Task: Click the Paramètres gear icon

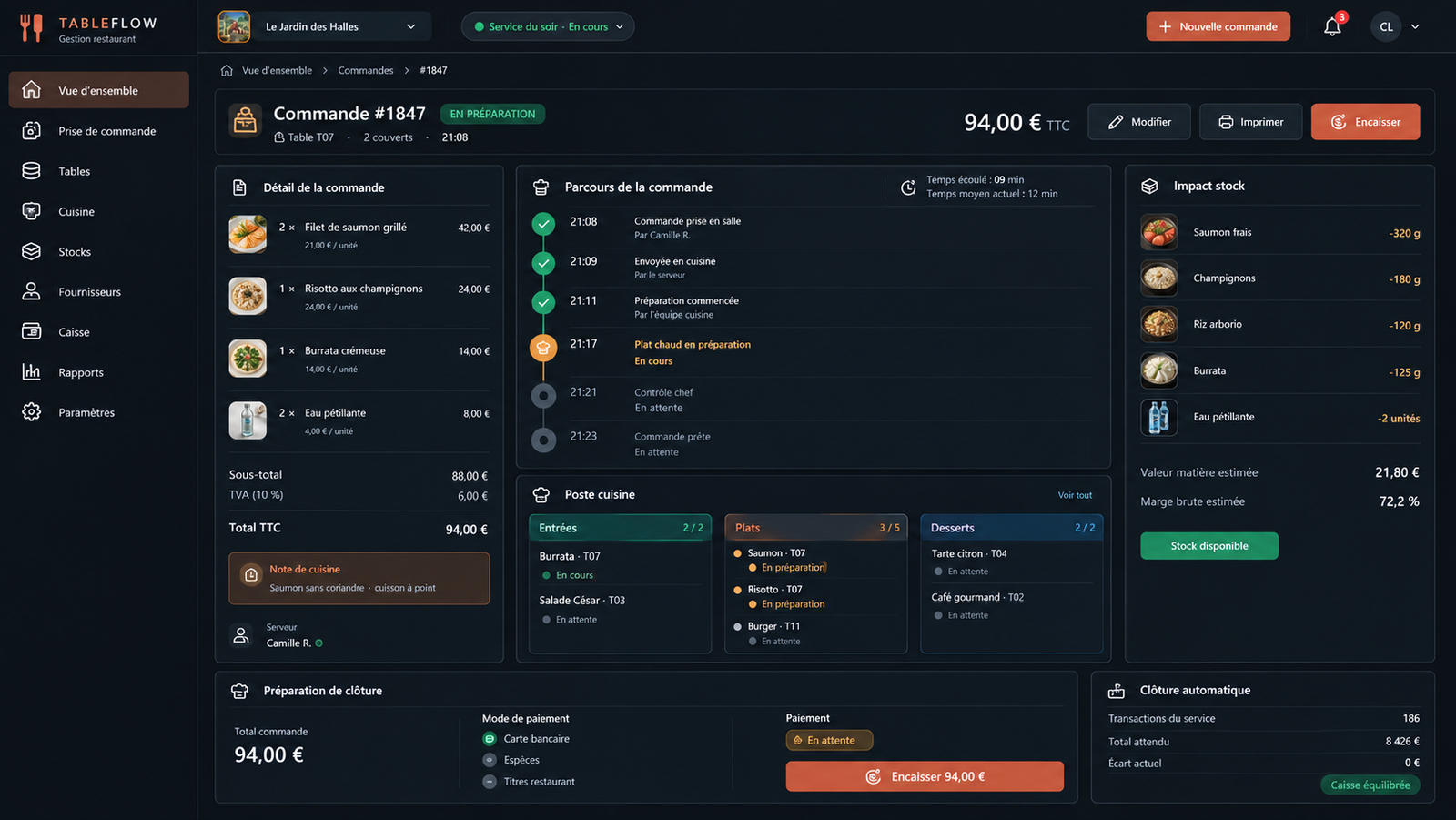Action: pos(31,411)
